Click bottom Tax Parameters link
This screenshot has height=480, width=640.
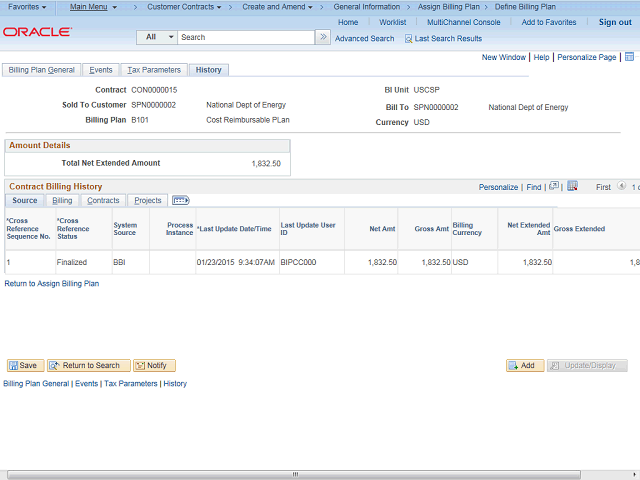pos(131,384)
